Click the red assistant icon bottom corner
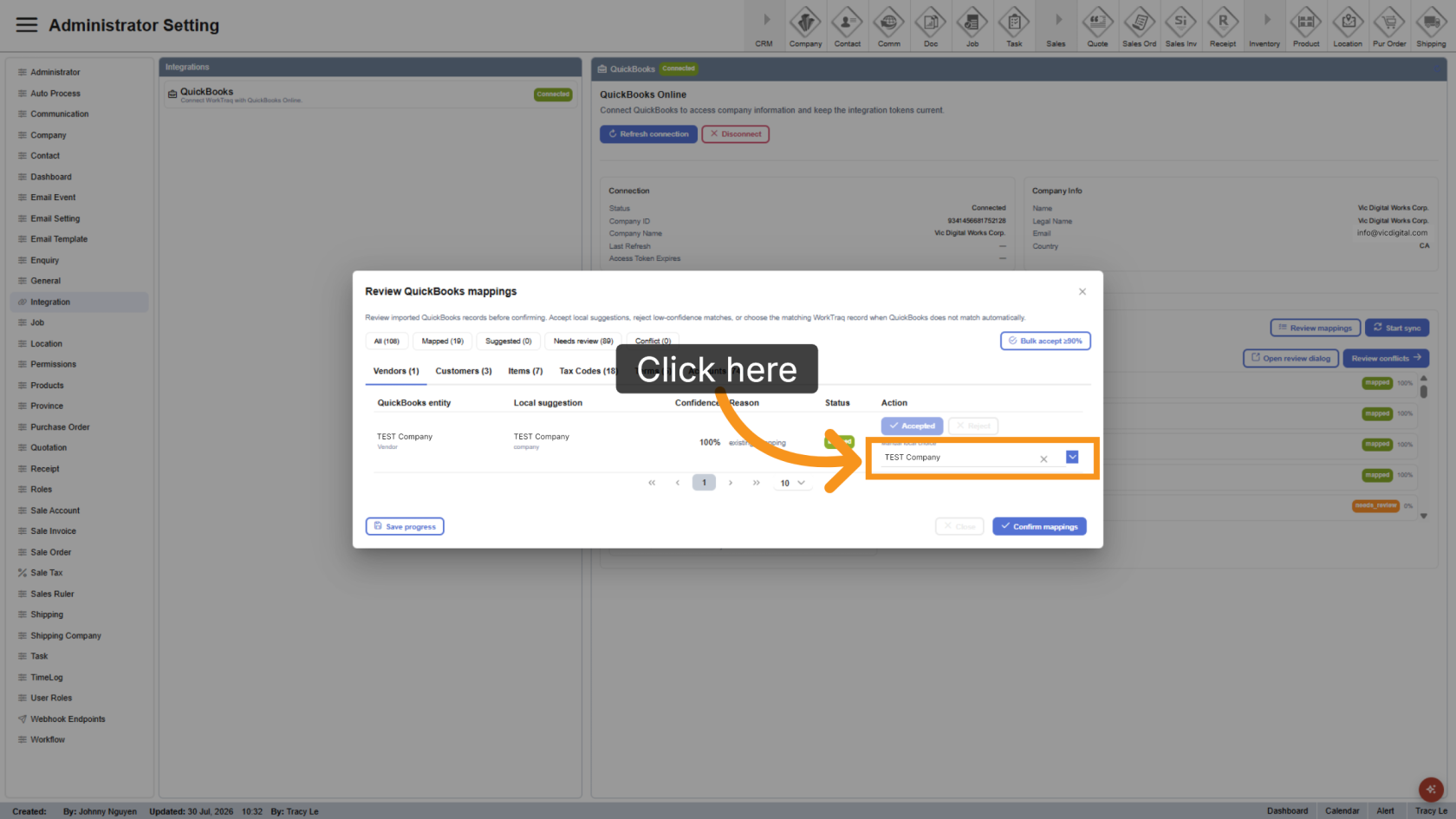1456x819 pixels. tap(1430, 790)
